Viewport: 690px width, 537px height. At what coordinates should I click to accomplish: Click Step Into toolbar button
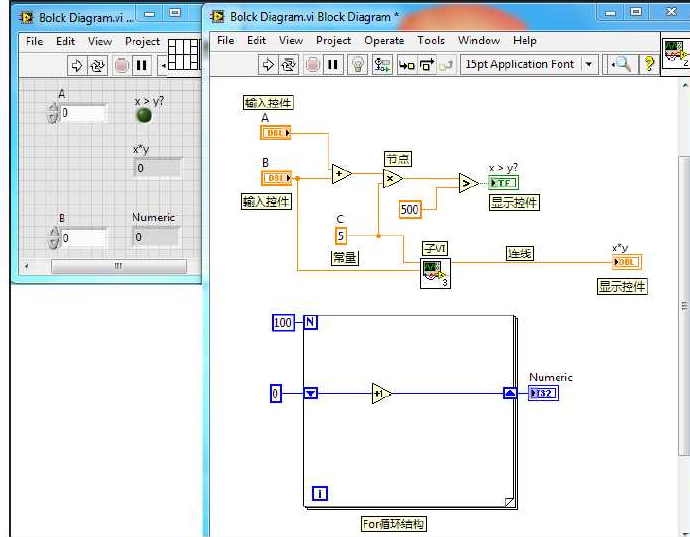406,65
